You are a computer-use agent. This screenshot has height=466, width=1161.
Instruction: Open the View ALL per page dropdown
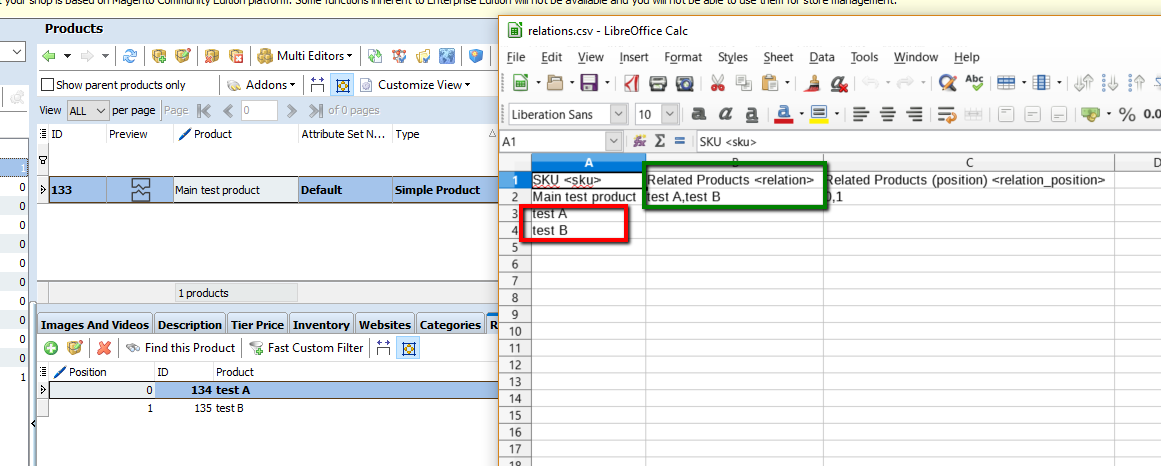coord(87,111)
